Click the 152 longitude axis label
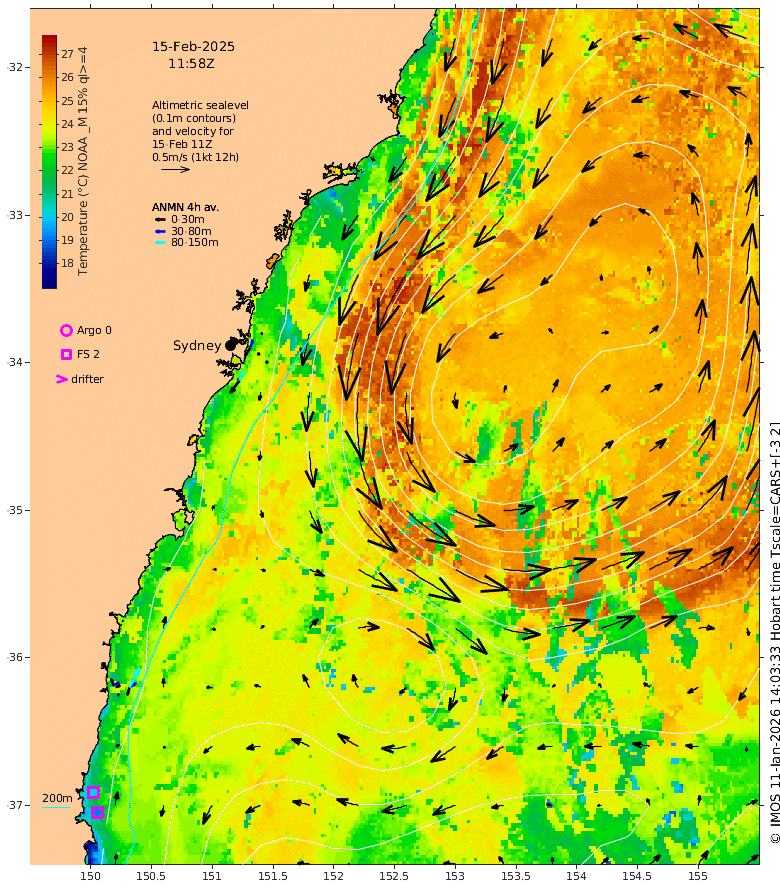The width and height of the screenshot is (780, 890). coord(333,876)
